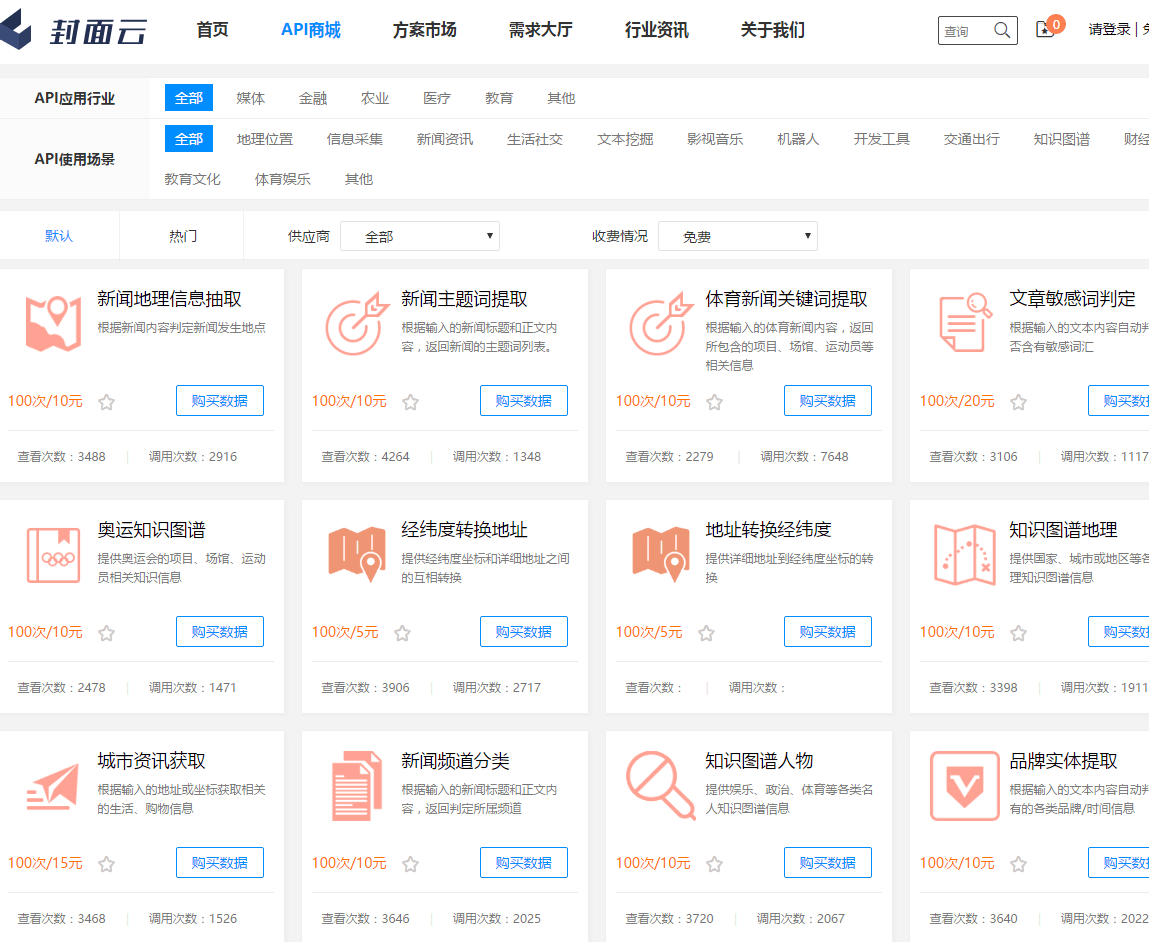This screenshot has height=942, width=1149.
Task: Click 购买数据 for 体育新闻关键词提取
Action: click(x=827, y=400)
